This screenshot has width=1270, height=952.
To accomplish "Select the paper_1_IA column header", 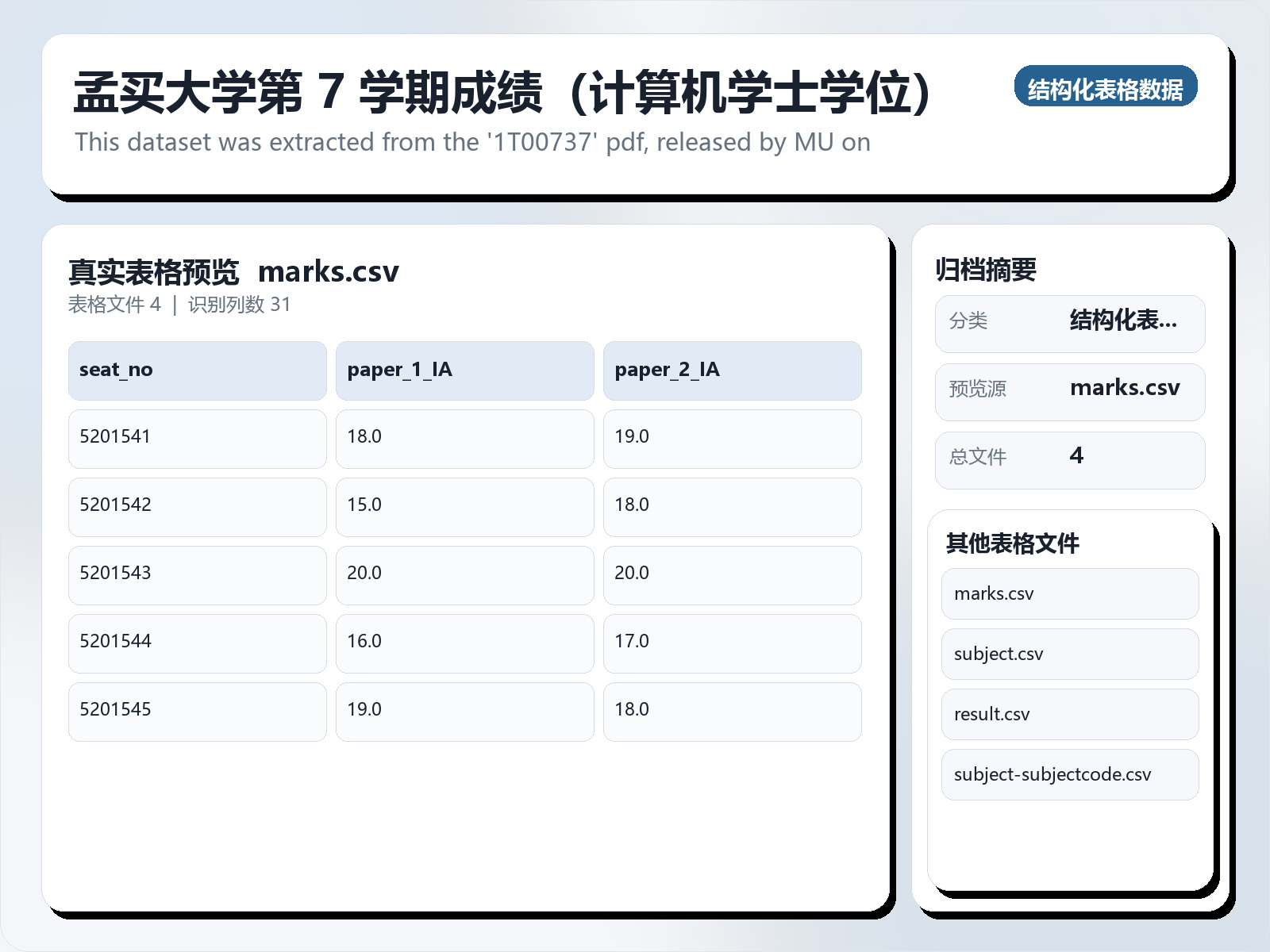I will point(465,370).
